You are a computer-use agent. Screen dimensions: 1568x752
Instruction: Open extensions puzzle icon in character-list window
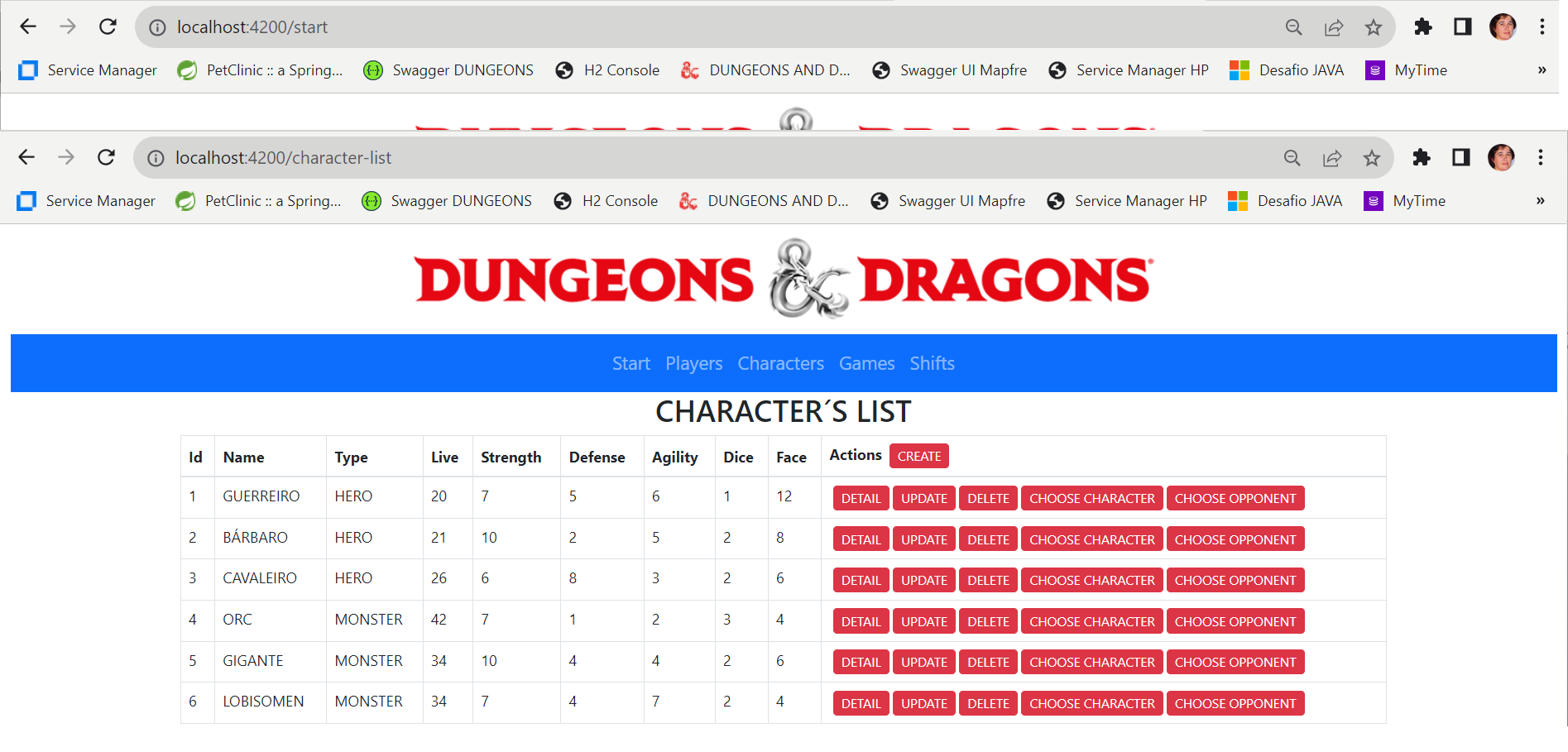[1422, 157]
